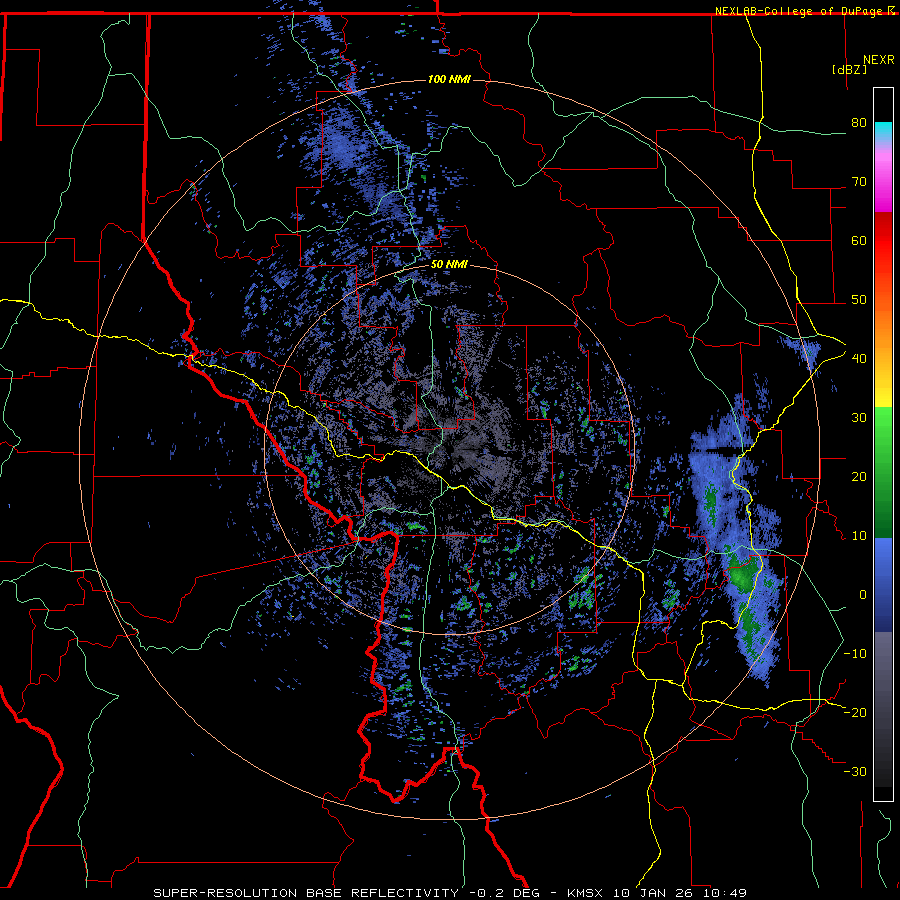
Task: Click the 60 value on dBZ scale
Action: 859,240
